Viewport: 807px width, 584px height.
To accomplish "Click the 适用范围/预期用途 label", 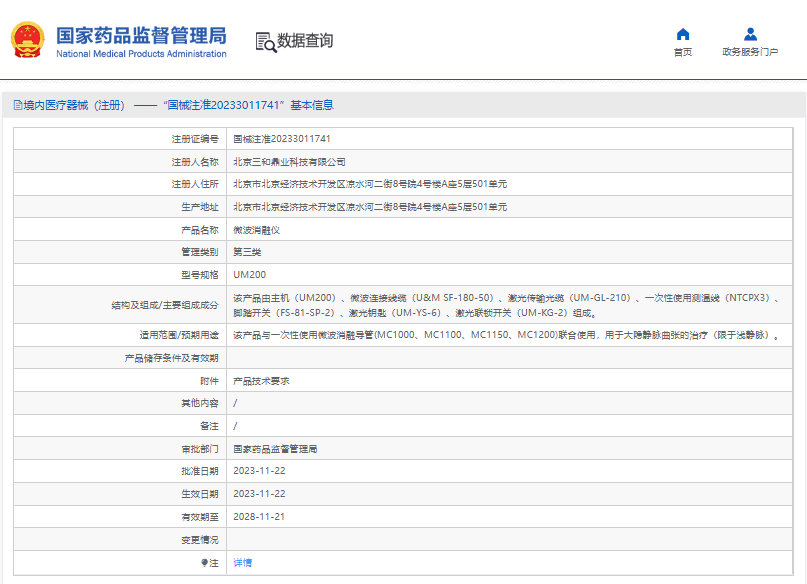I will click(x=179, y=335).
